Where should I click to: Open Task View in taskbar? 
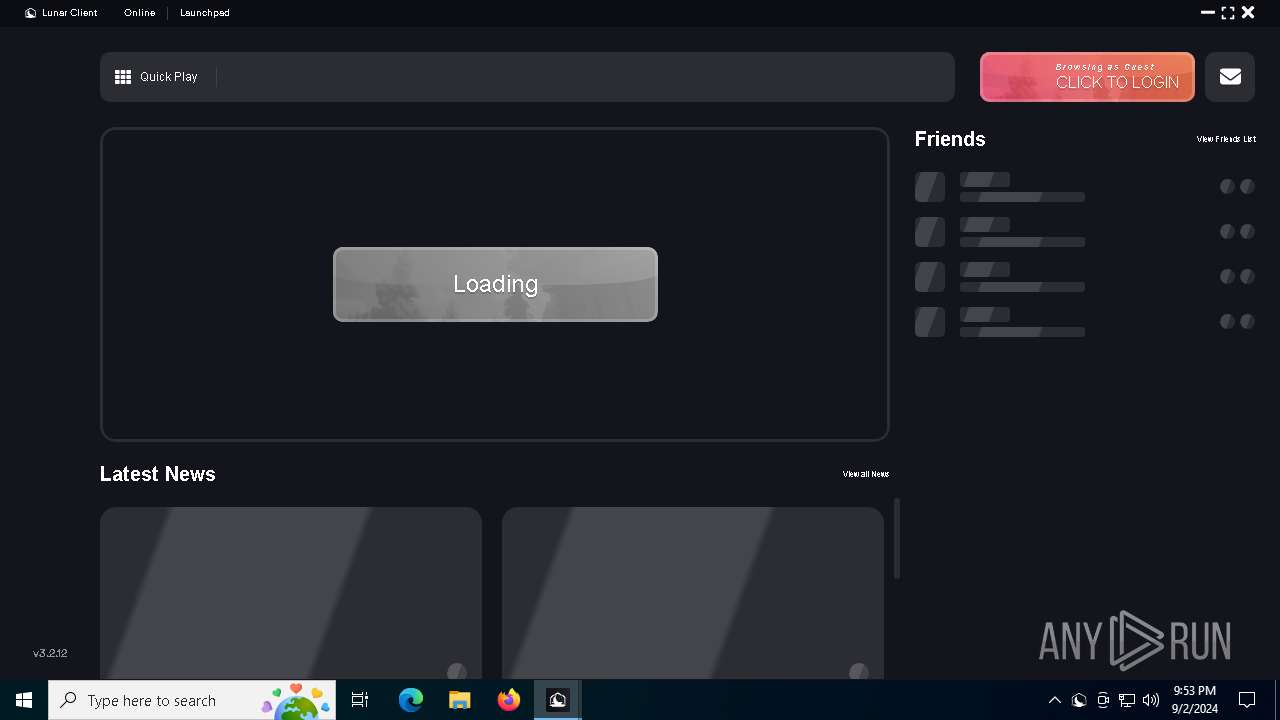(360, 700)
